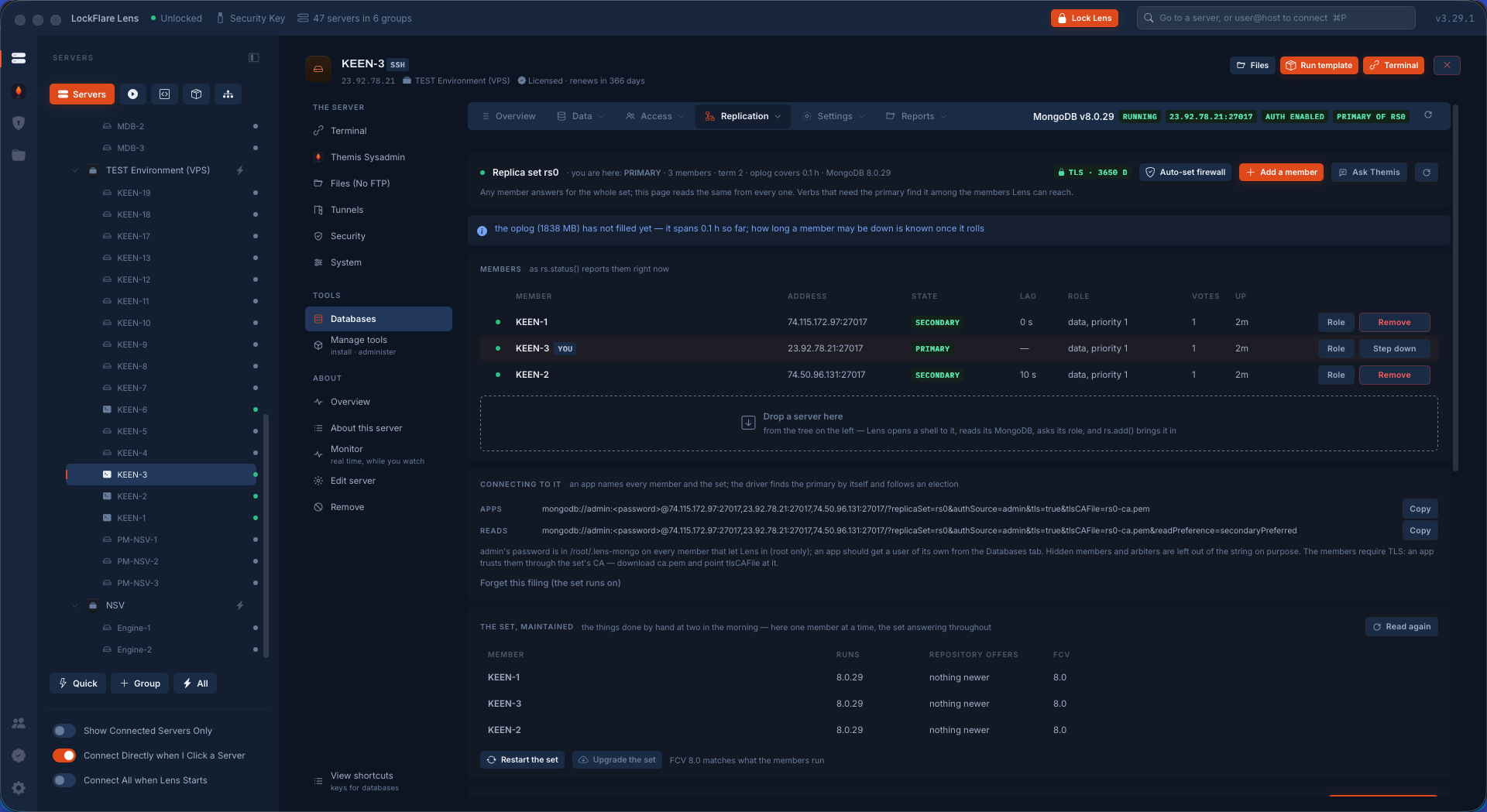Copy the APPS connection string

[x=1420, y=509]
